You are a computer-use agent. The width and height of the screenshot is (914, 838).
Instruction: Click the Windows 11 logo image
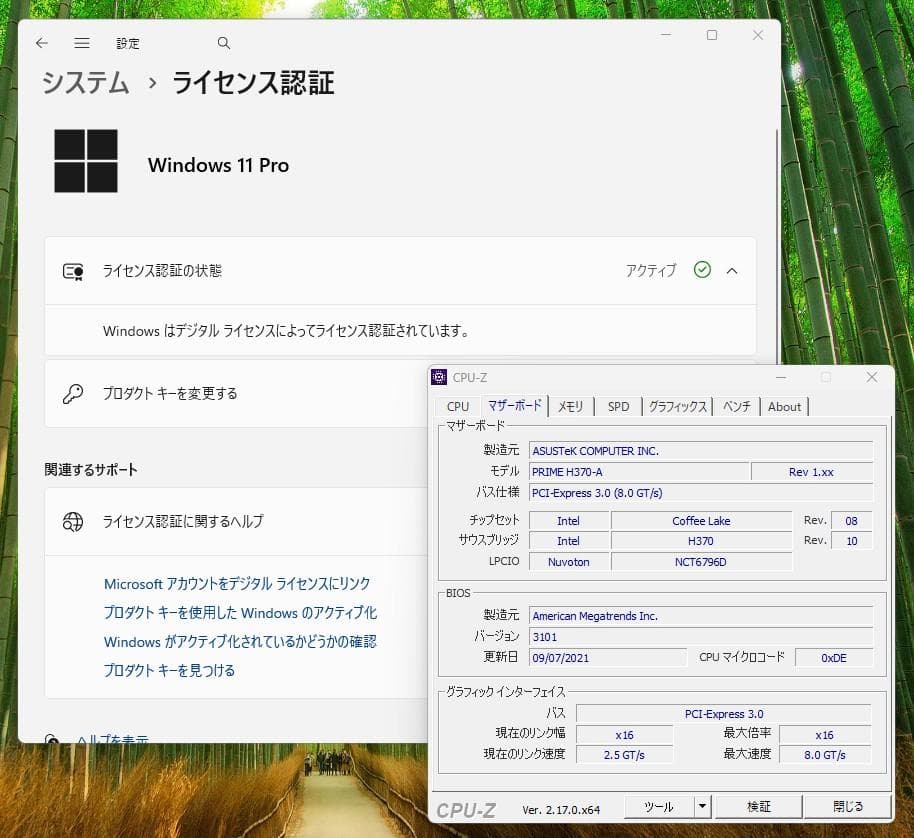pyautogui.click(x=86, y=161)
